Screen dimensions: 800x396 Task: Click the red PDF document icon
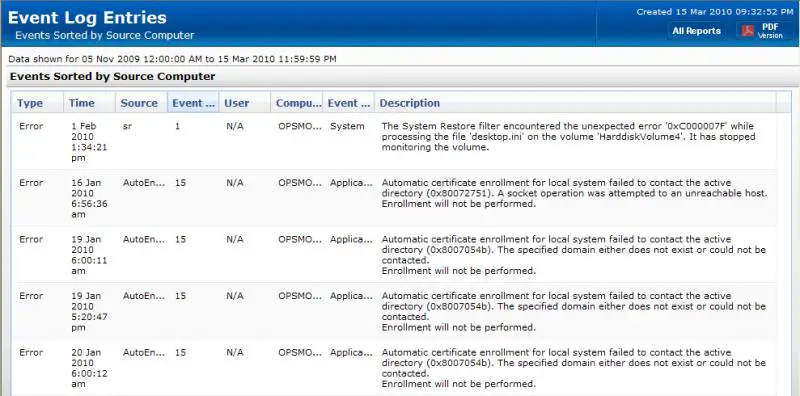click(x=747, y=31)
